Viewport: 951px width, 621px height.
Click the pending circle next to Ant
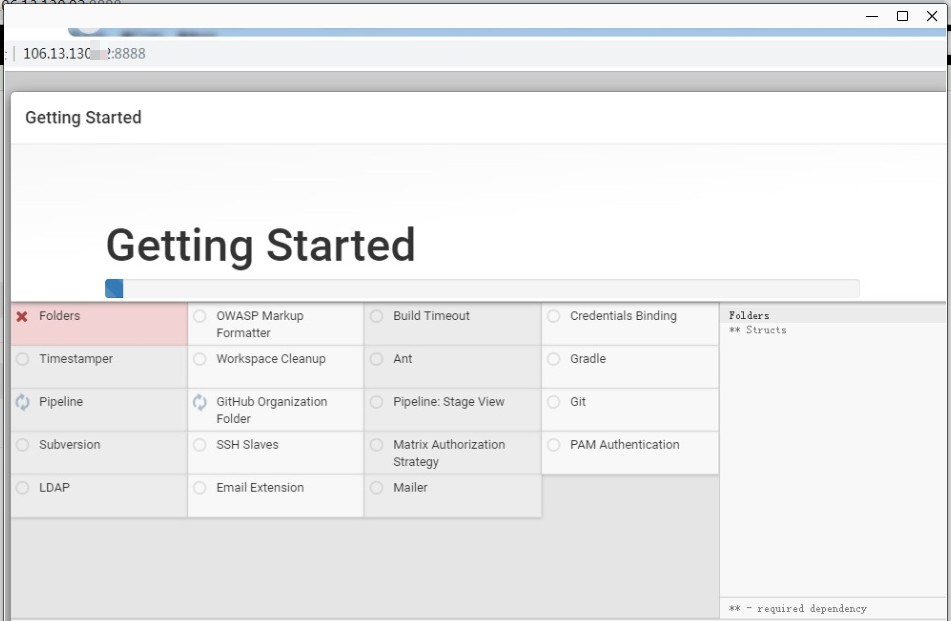pyautogui.click(x=377, y=359)
